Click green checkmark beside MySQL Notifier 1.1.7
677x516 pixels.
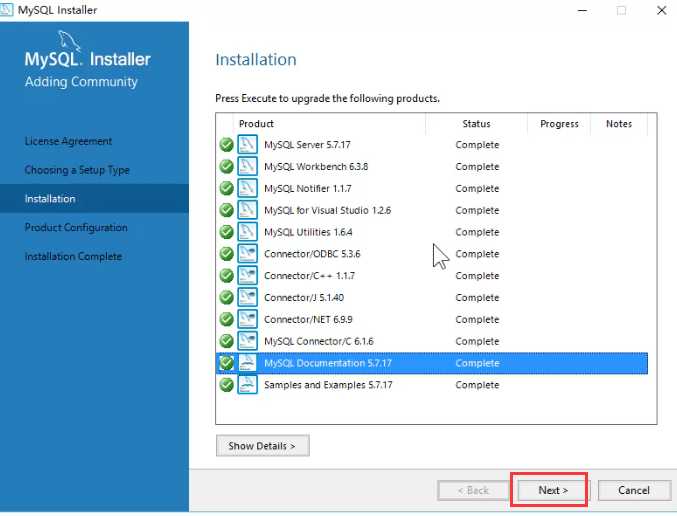(x=227, y=188)
